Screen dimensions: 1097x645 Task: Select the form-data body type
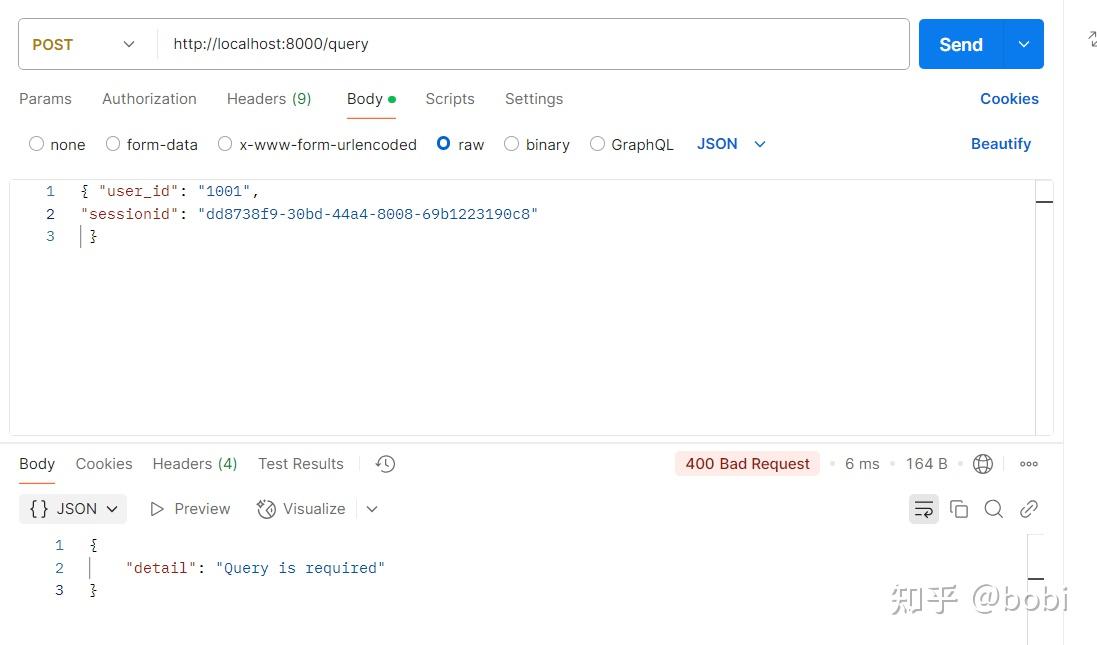pos(113,144)
